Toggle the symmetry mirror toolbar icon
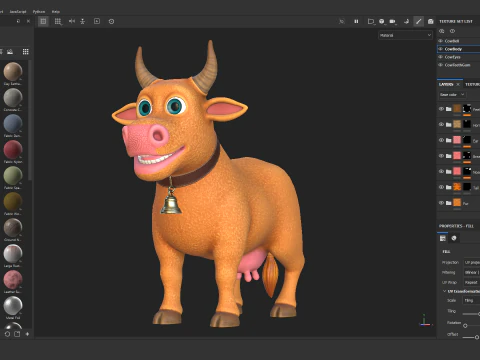480x360 pixels. pyautogui.click(x=72, y=21)
